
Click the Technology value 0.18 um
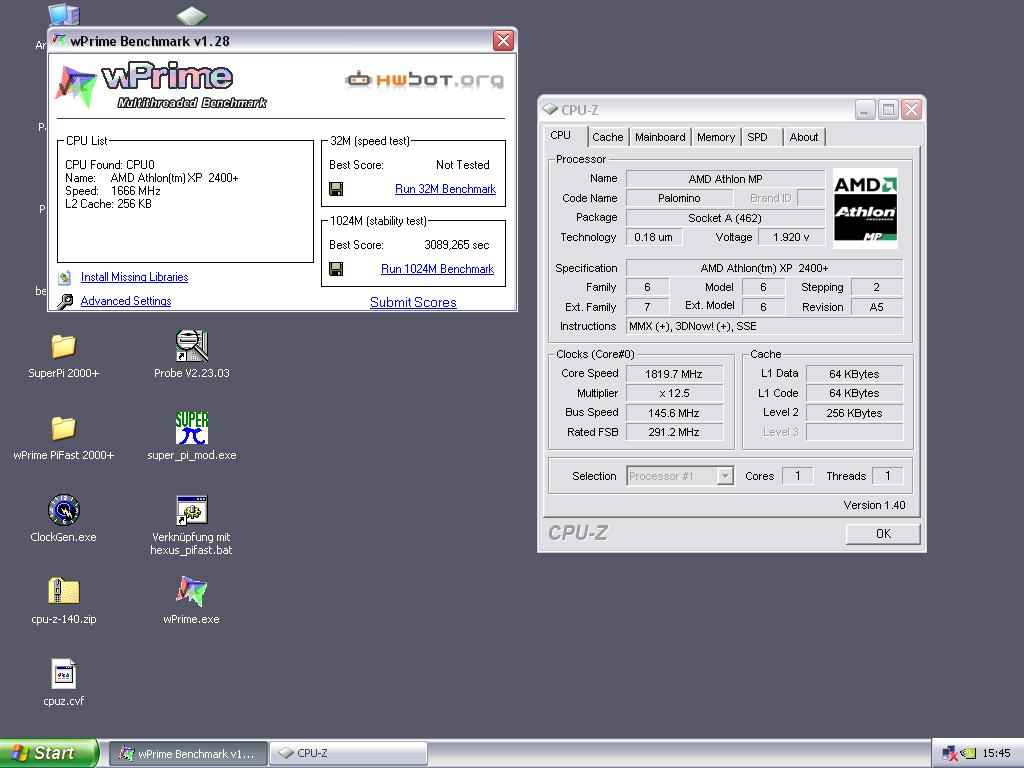[x=654, y=237]
